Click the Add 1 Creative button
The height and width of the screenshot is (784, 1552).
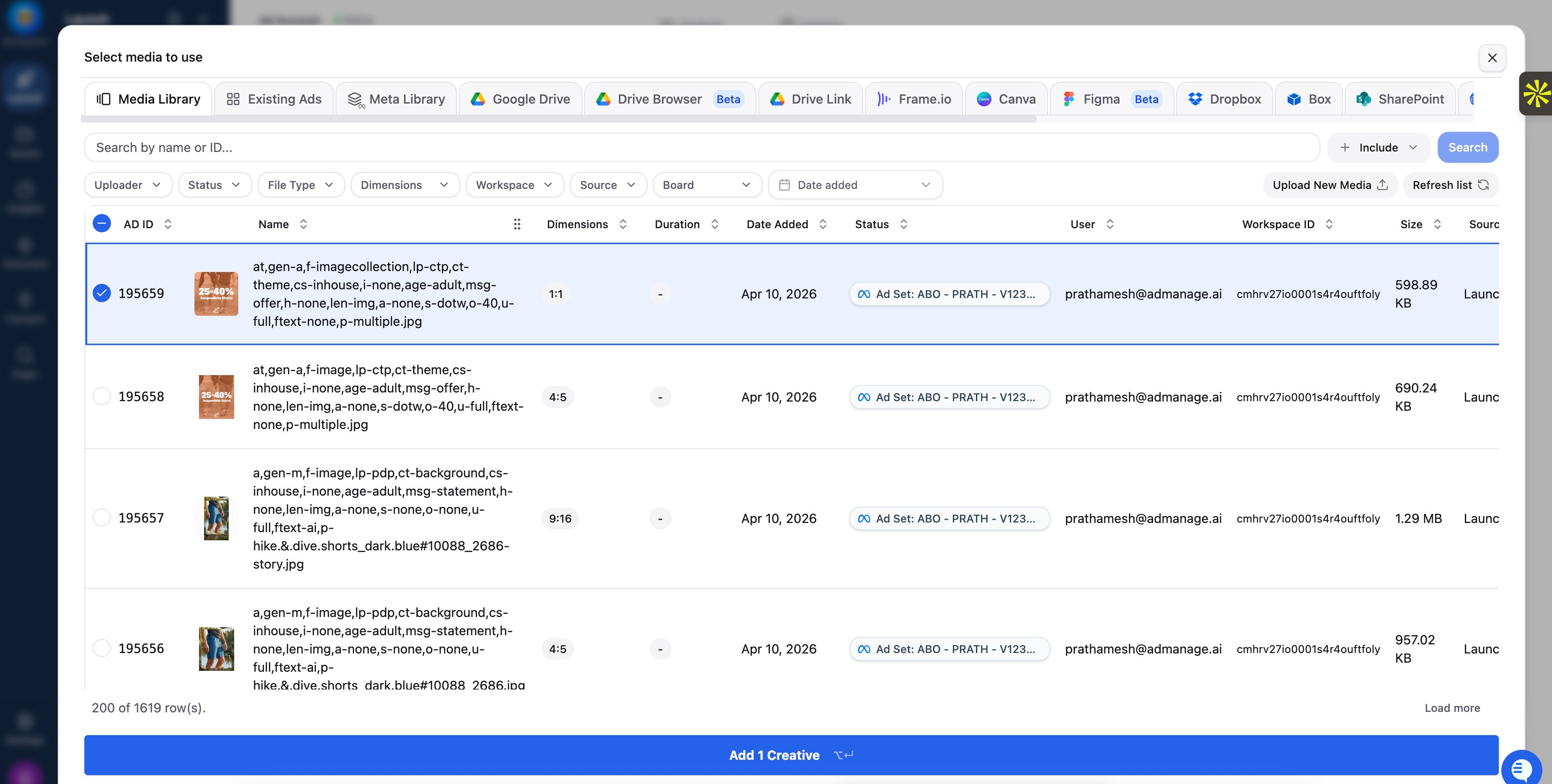[x=791, y=755]
